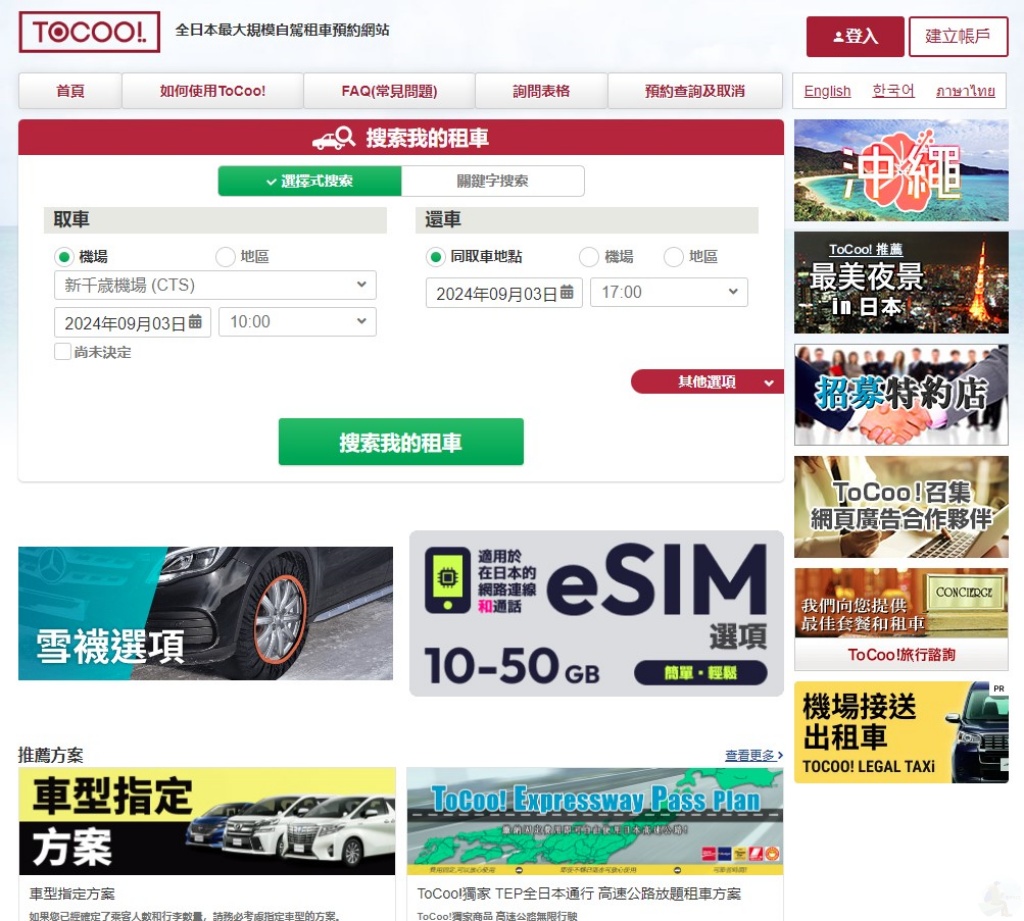Viewport: 1024px width, 921px height.
Task: Open 預約查詢及取消 menu item
Action: click(x=695, y=91)
